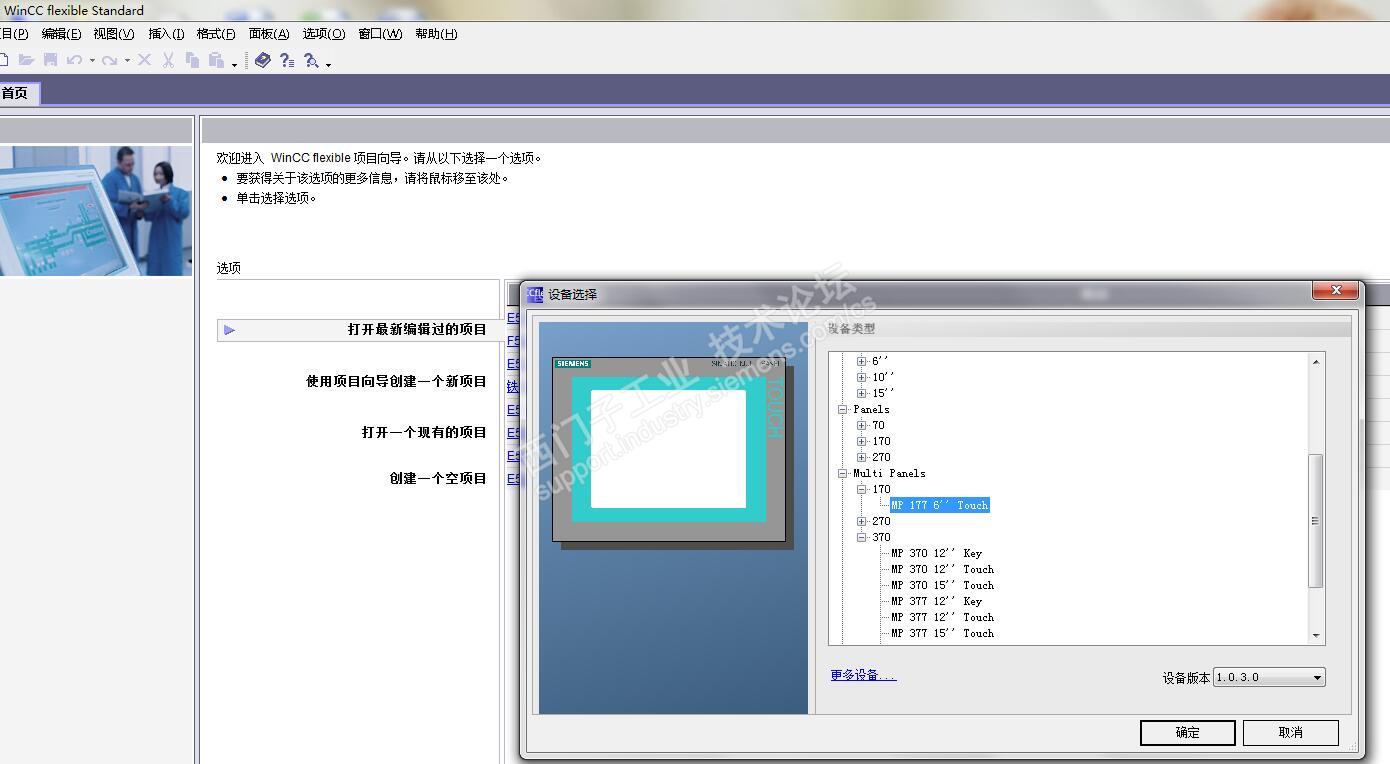Click the device tree scrollbar down arrow
Viewport: 1390px width, 764px height.
pyautogui.click(x=1316, y=635)
